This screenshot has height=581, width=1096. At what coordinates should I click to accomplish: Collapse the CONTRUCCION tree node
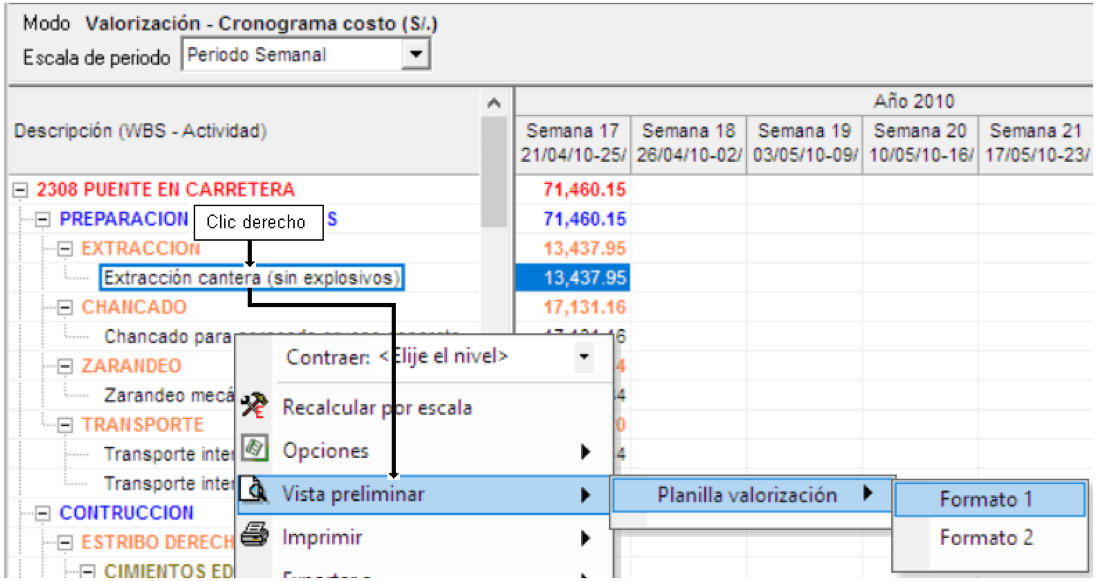[x=43, y=513]
